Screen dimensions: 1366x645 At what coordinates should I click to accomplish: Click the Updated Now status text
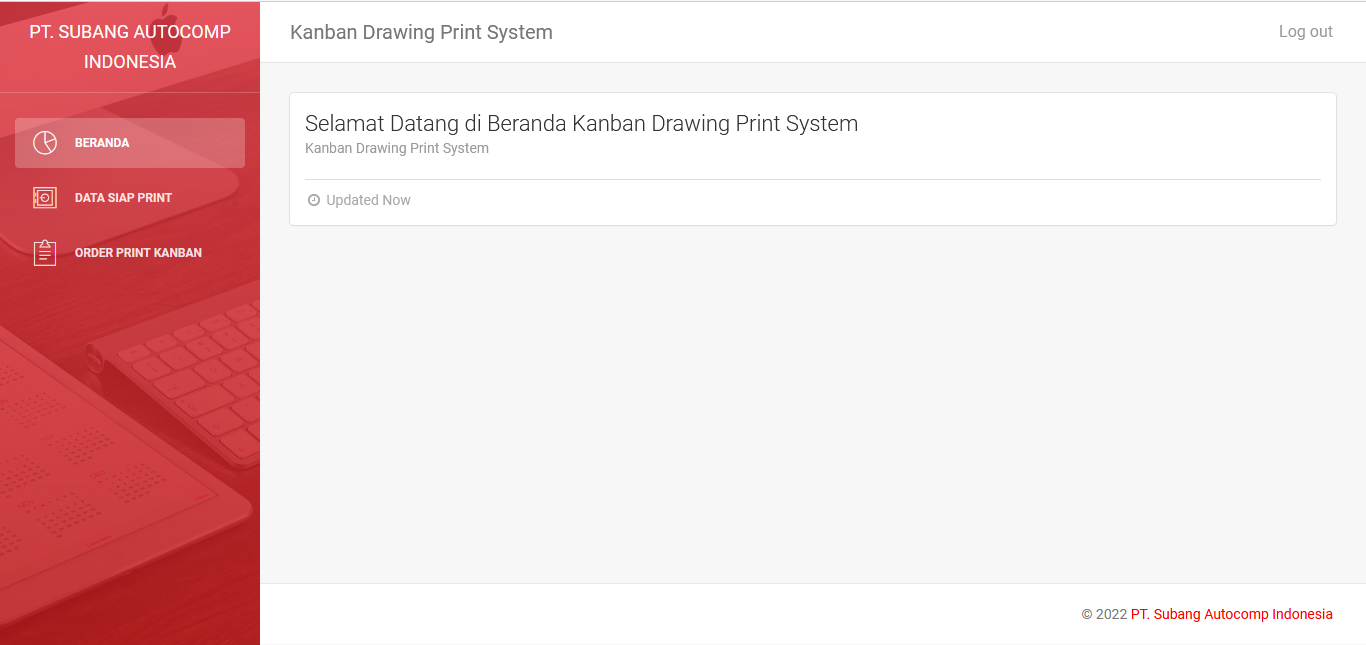click(368, 200)
